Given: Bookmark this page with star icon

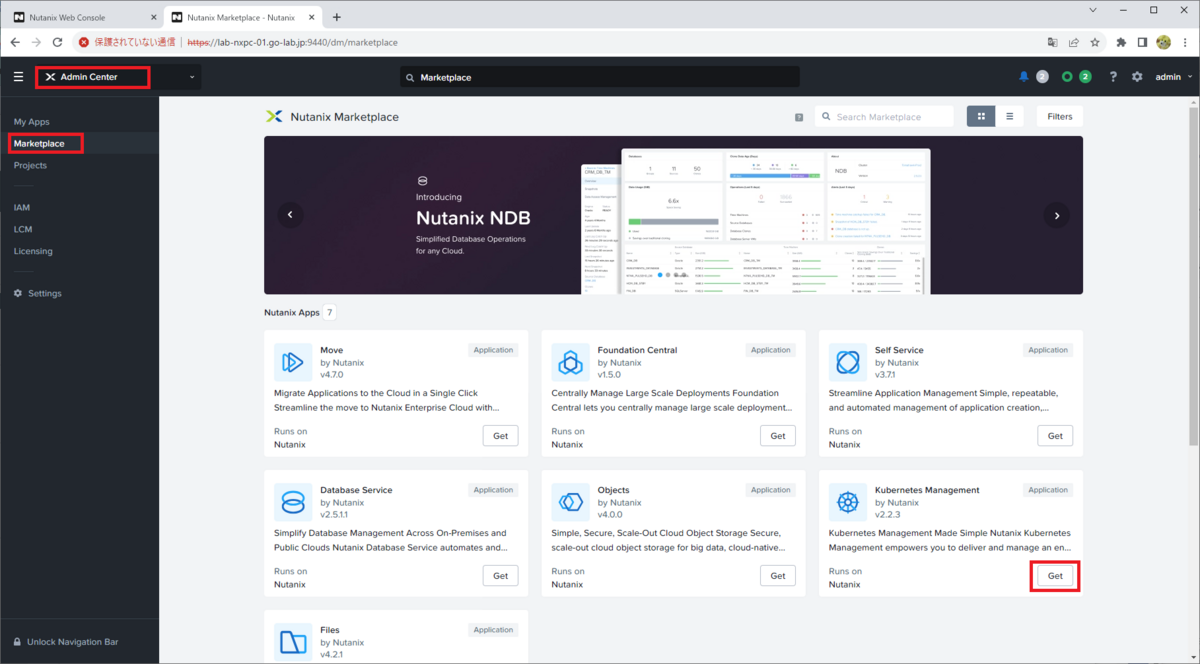Looking at the screenshot, I should (x=1096, y=43).
